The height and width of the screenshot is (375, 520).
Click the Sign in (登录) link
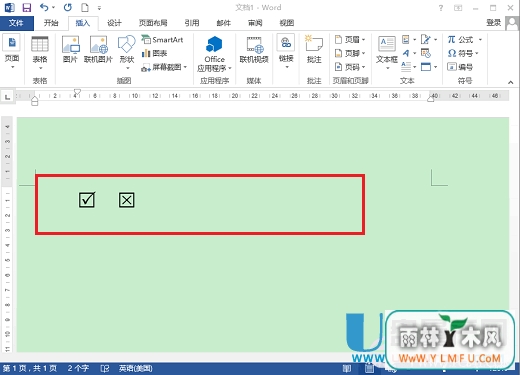494,23
